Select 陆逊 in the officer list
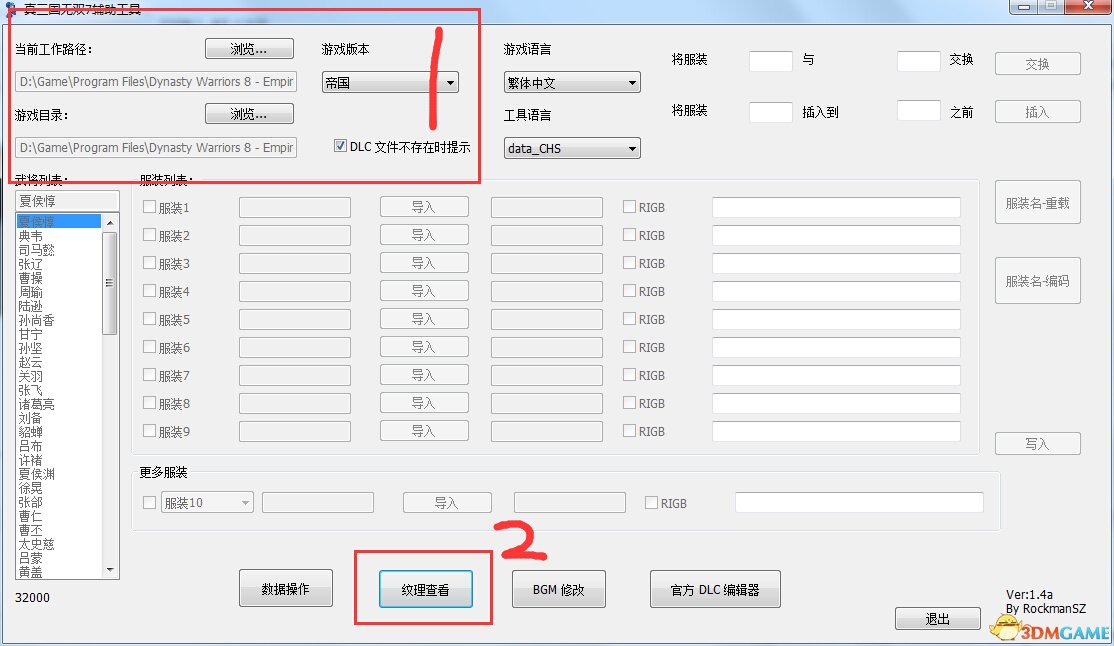1114x646 pixels. (x=31, y=306)
